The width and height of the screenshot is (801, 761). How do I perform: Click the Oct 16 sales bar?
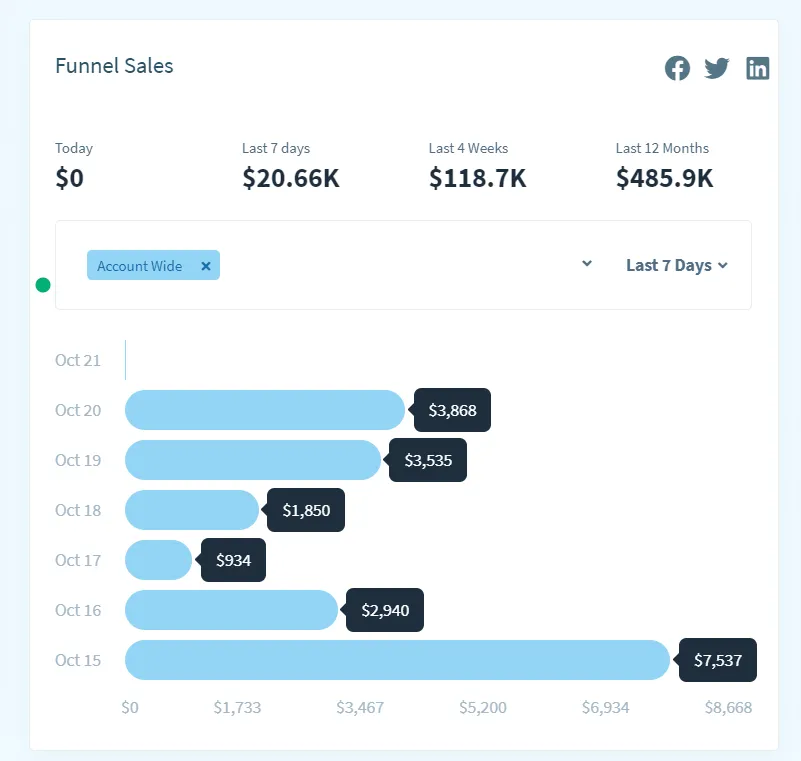(x=231, y=610)
